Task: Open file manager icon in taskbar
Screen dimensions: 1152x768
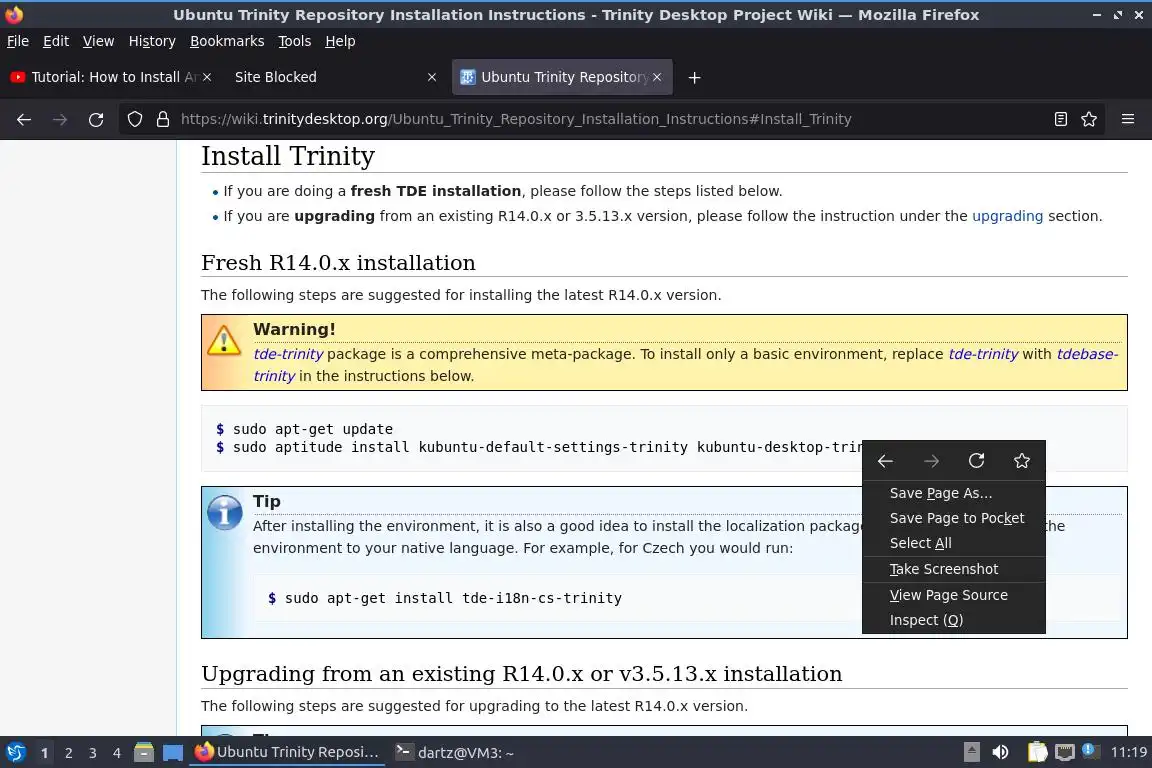Action: point(144,753)
